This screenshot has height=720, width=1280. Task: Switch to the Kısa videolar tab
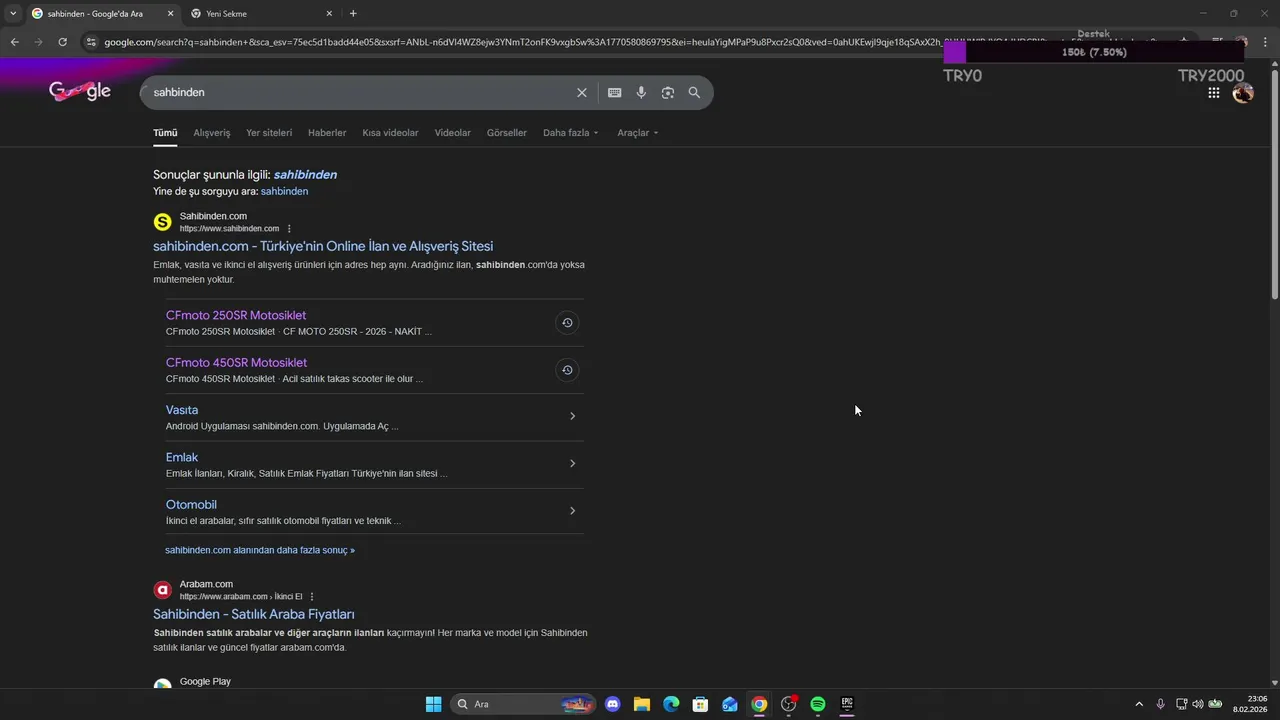pyautogui.click(x=390, y=132)
